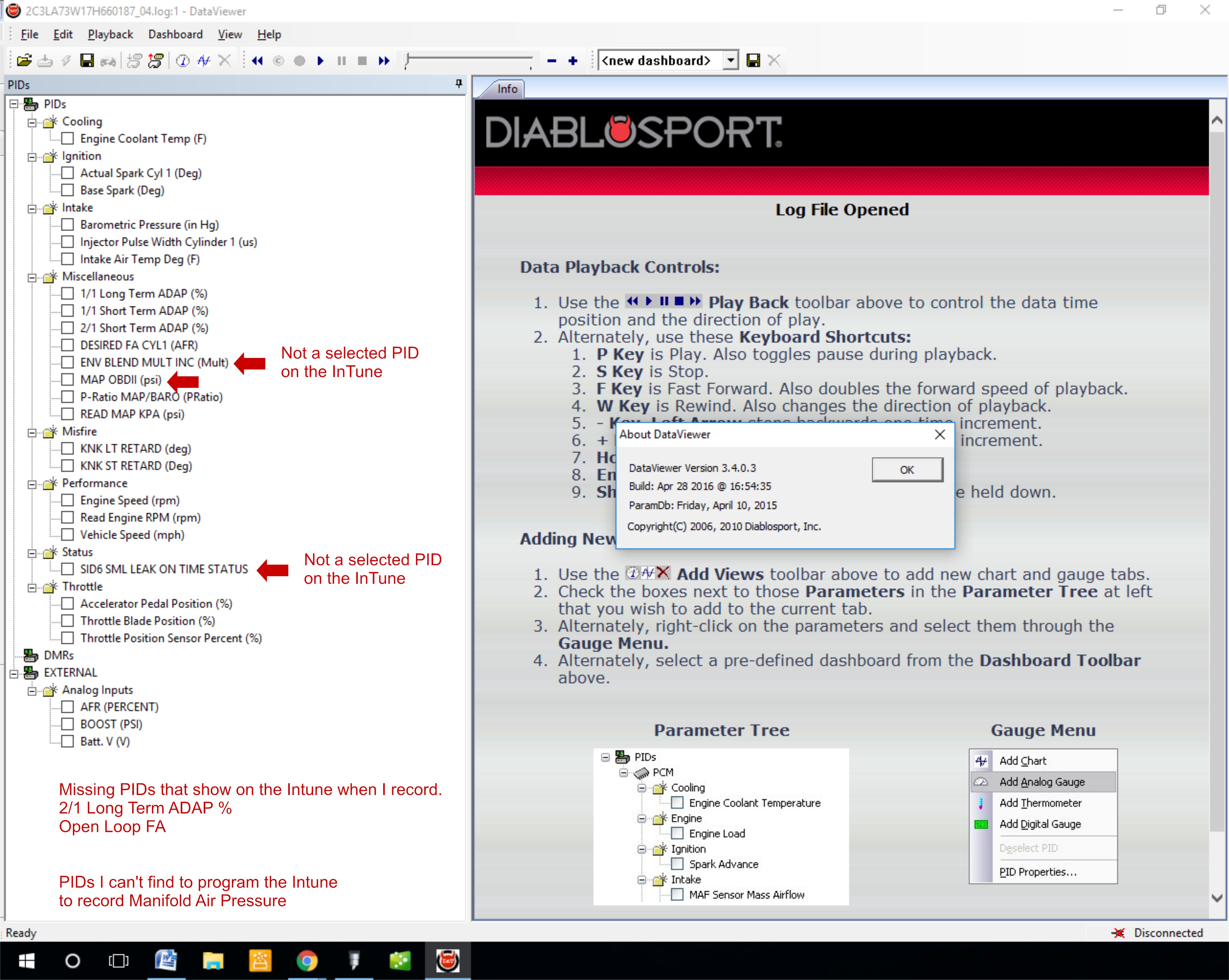Viewport: 1229px width, 980px height.
Task: Delete dashboard with X icon beside dropdown
Action: 773,60
